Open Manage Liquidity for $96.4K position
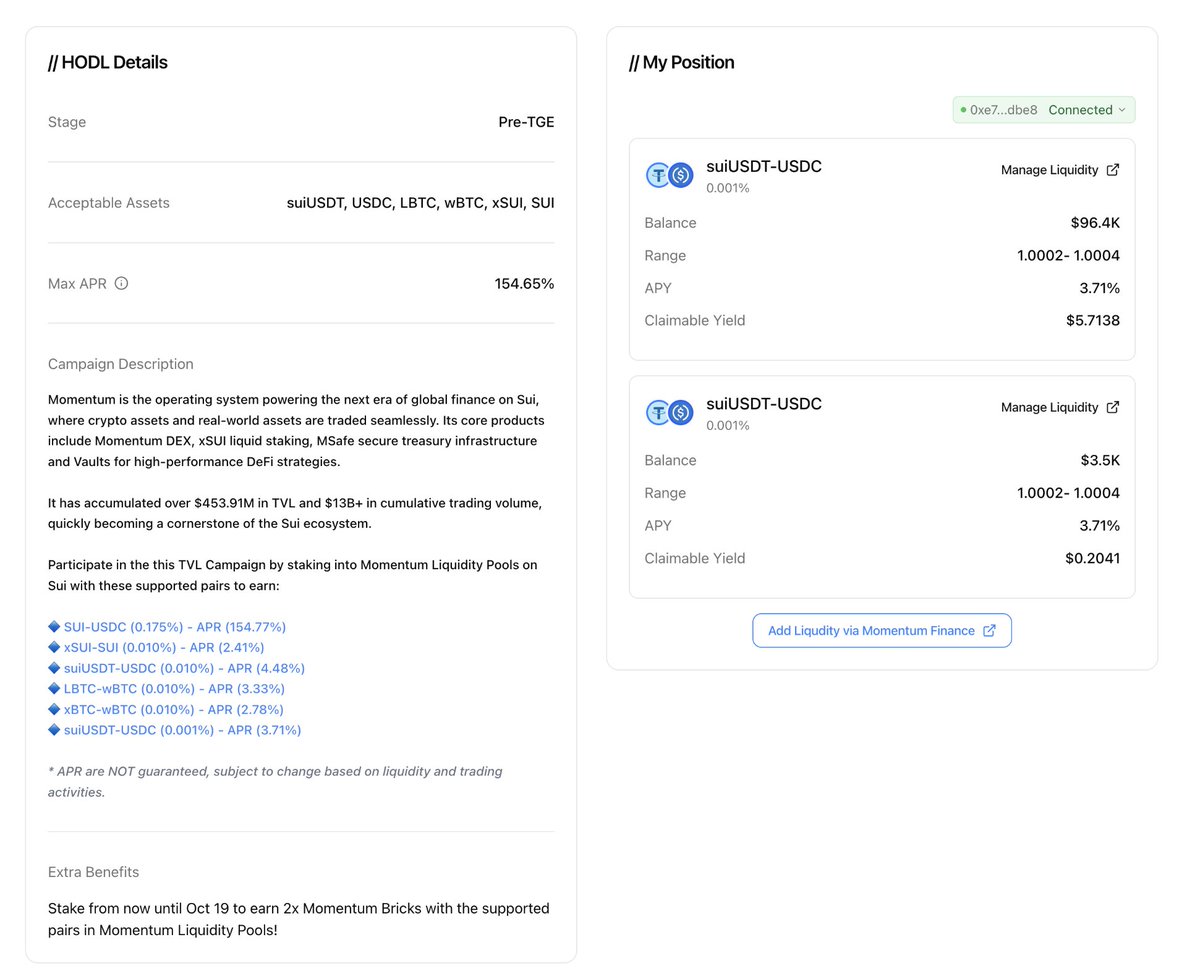The width and height of the screenshot is (1200, 979). click(x=1049, y=170)
